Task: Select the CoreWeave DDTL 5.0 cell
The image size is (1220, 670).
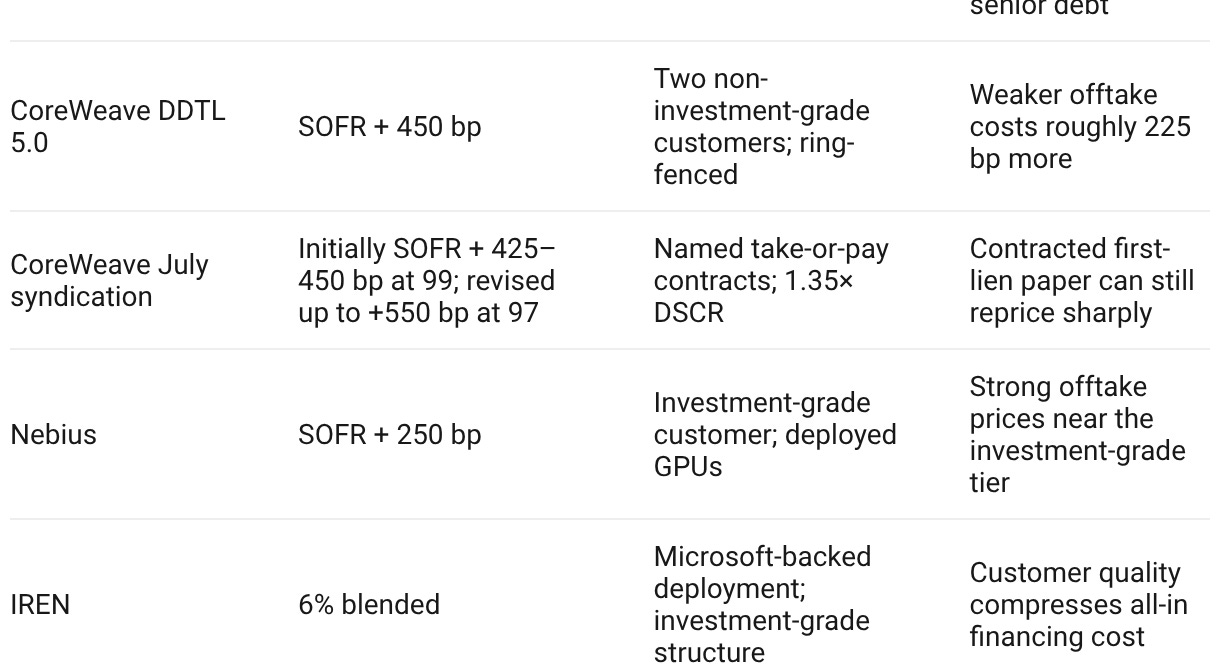Action: click(117, 126)
